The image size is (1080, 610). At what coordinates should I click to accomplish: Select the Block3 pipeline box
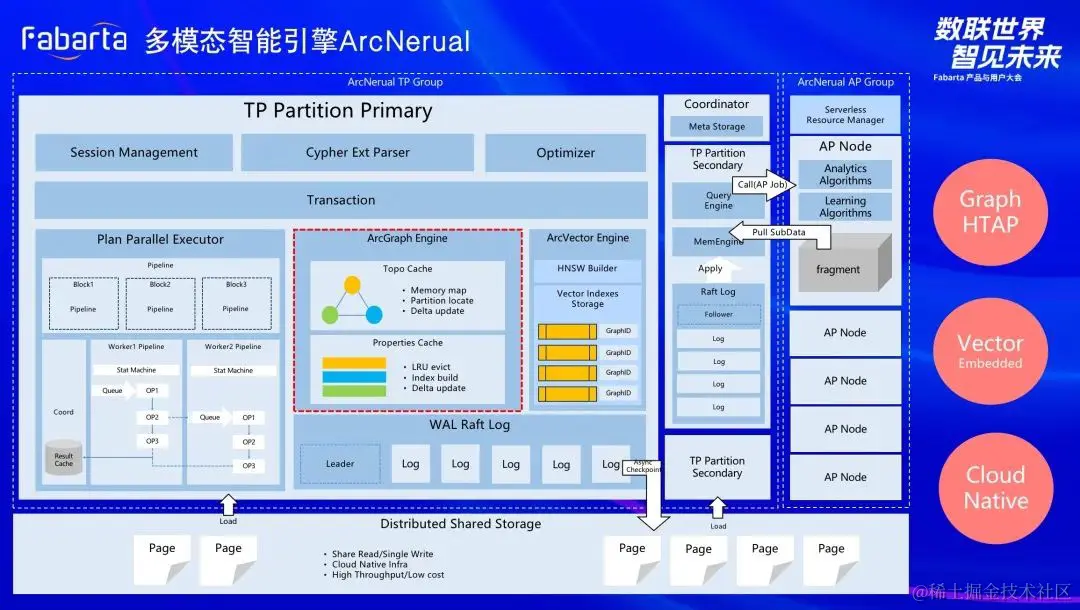pos(236,303)
